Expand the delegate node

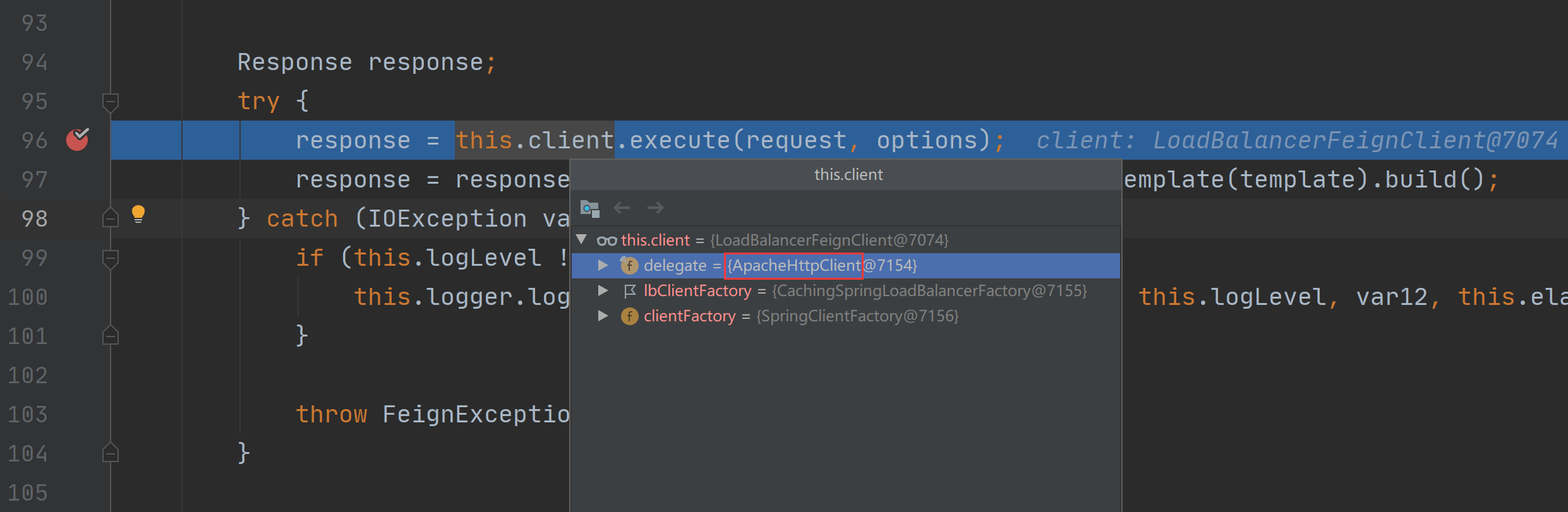point(603,266)
